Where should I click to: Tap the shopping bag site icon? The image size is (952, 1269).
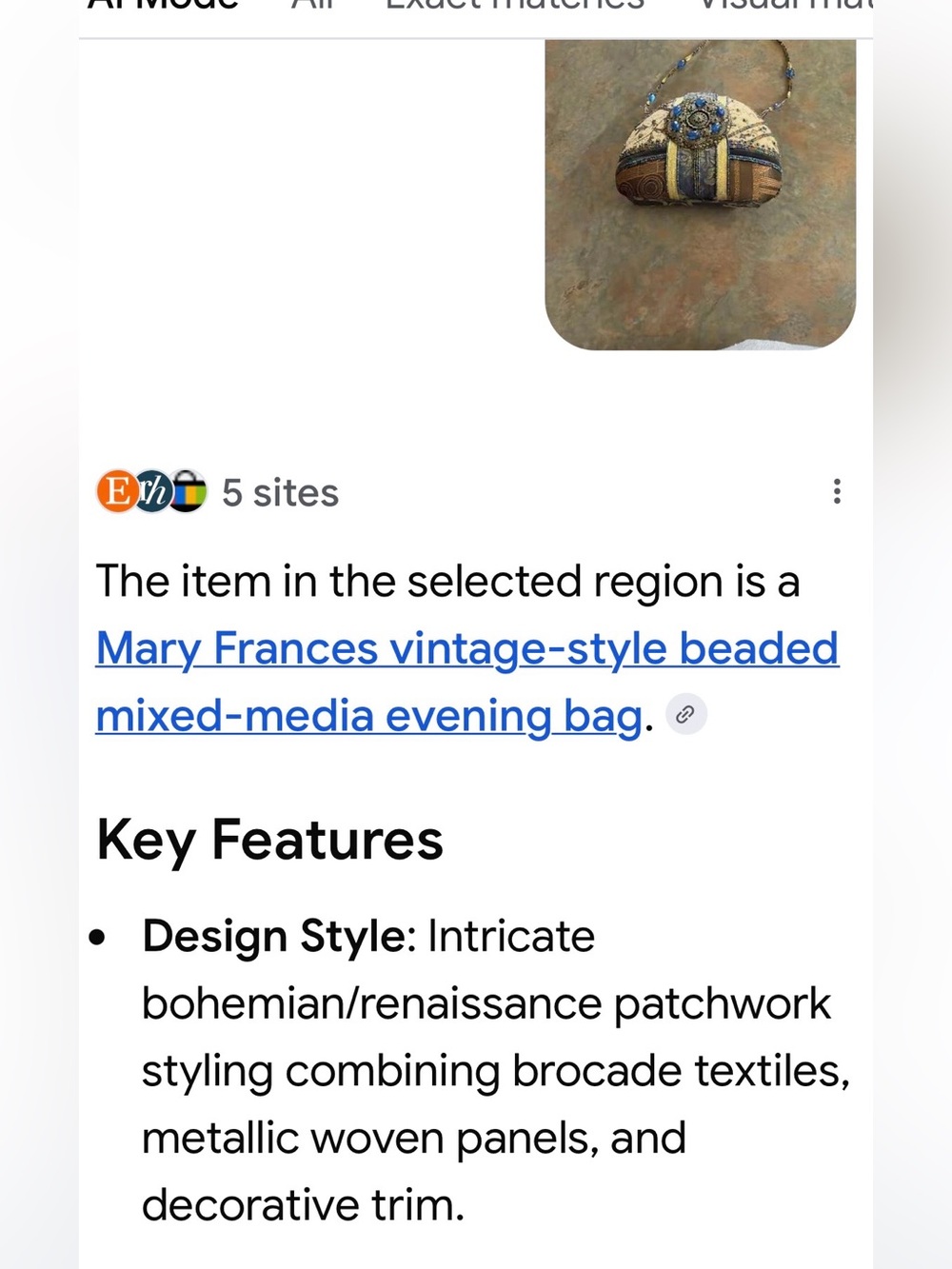[x=188, y=491]
